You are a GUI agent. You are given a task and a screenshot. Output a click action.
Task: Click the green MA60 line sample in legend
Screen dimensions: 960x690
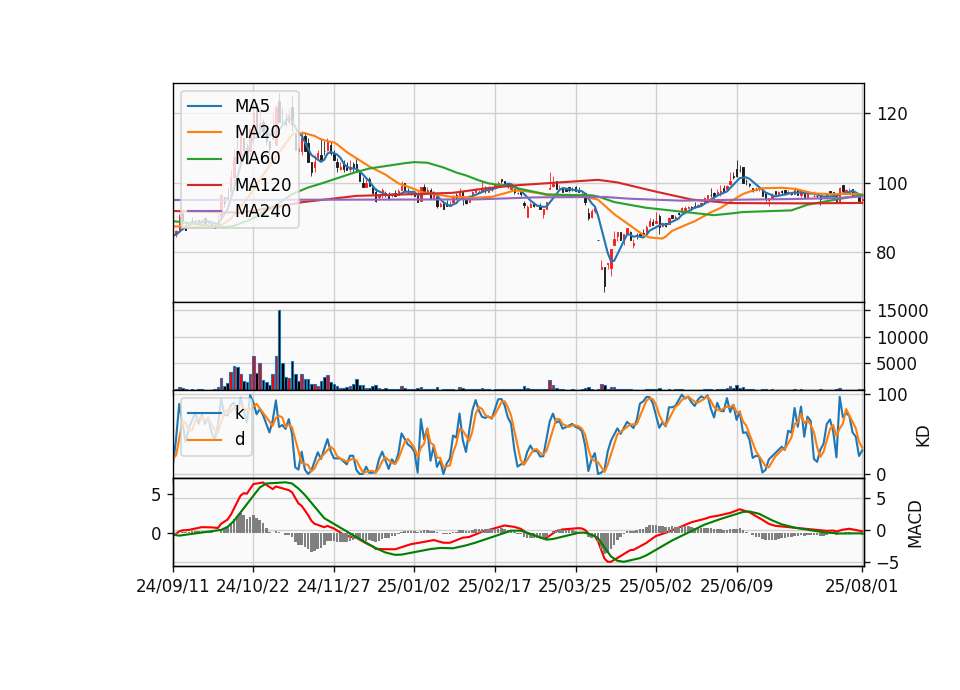tap(204, 159)
